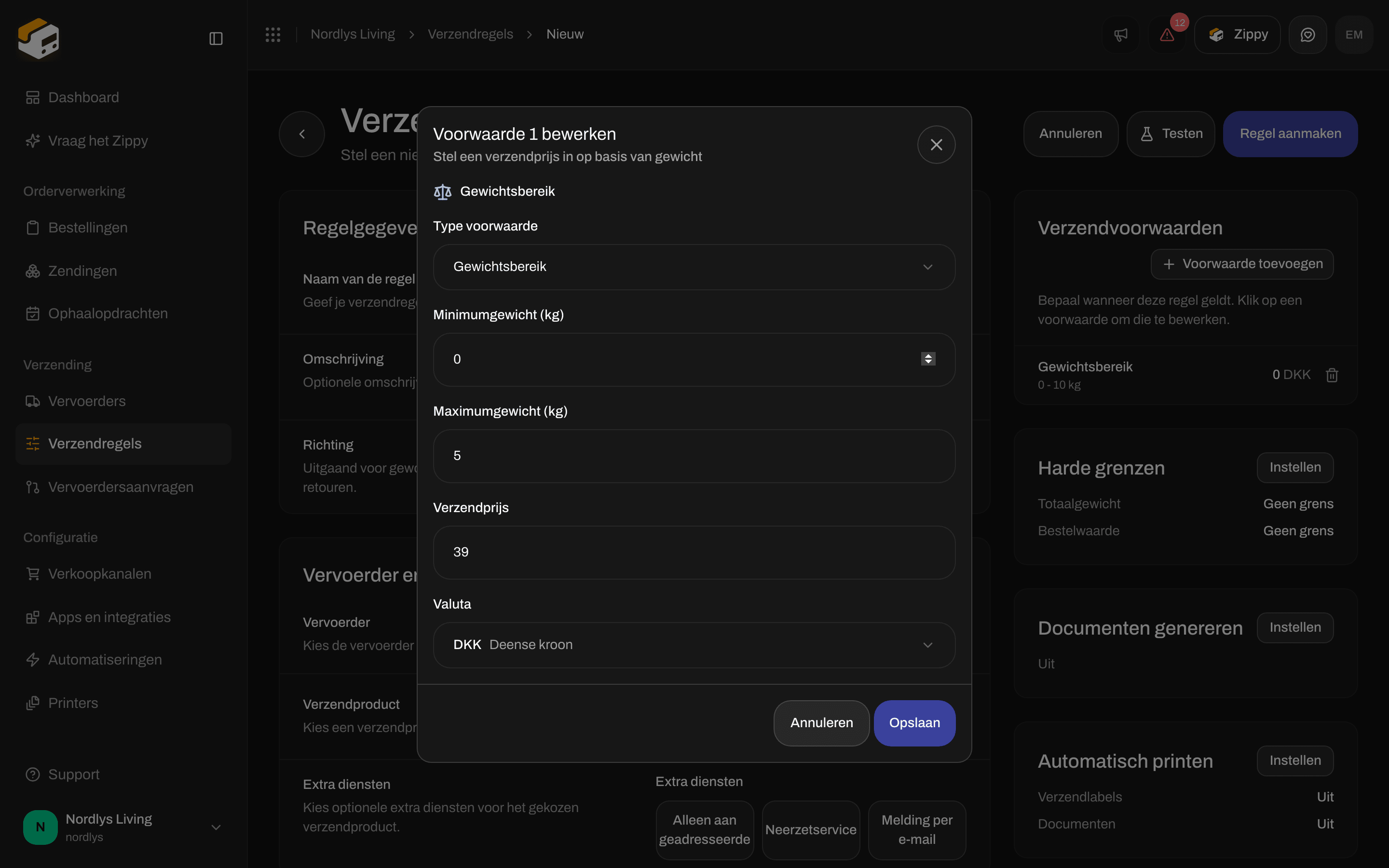Delete the Gewichtsbereik condition with trash icon
The height and width of the screenshot is (868, 1389).
1332,375
